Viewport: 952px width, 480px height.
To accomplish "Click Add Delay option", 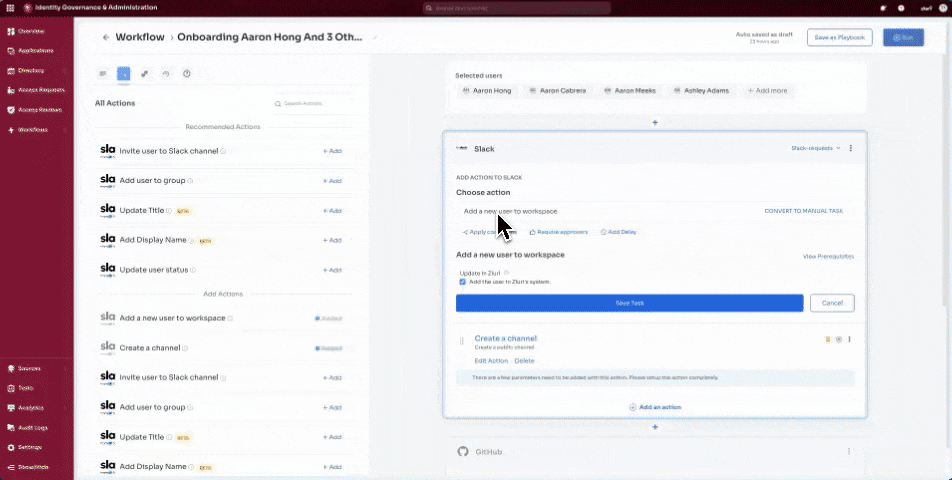I will click(x=619, y=232).
